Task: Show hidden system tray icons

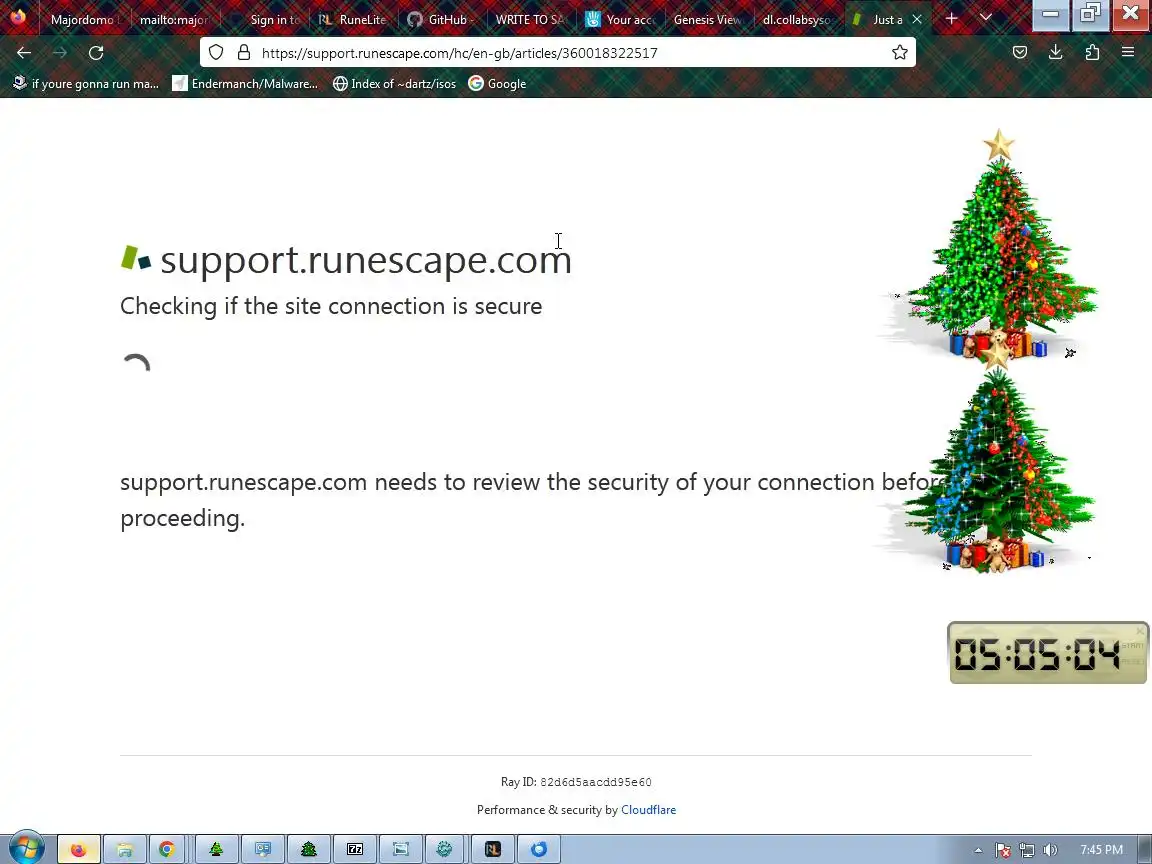Action: (978, 850)
